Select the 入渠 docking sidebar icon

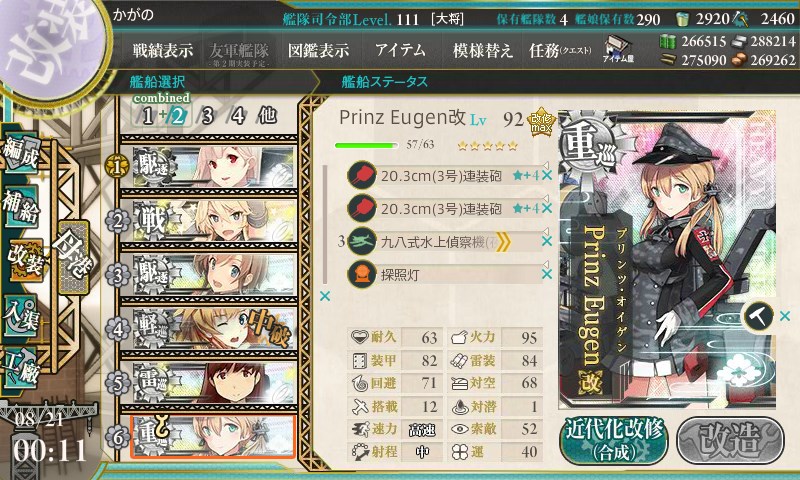(21, 316)
